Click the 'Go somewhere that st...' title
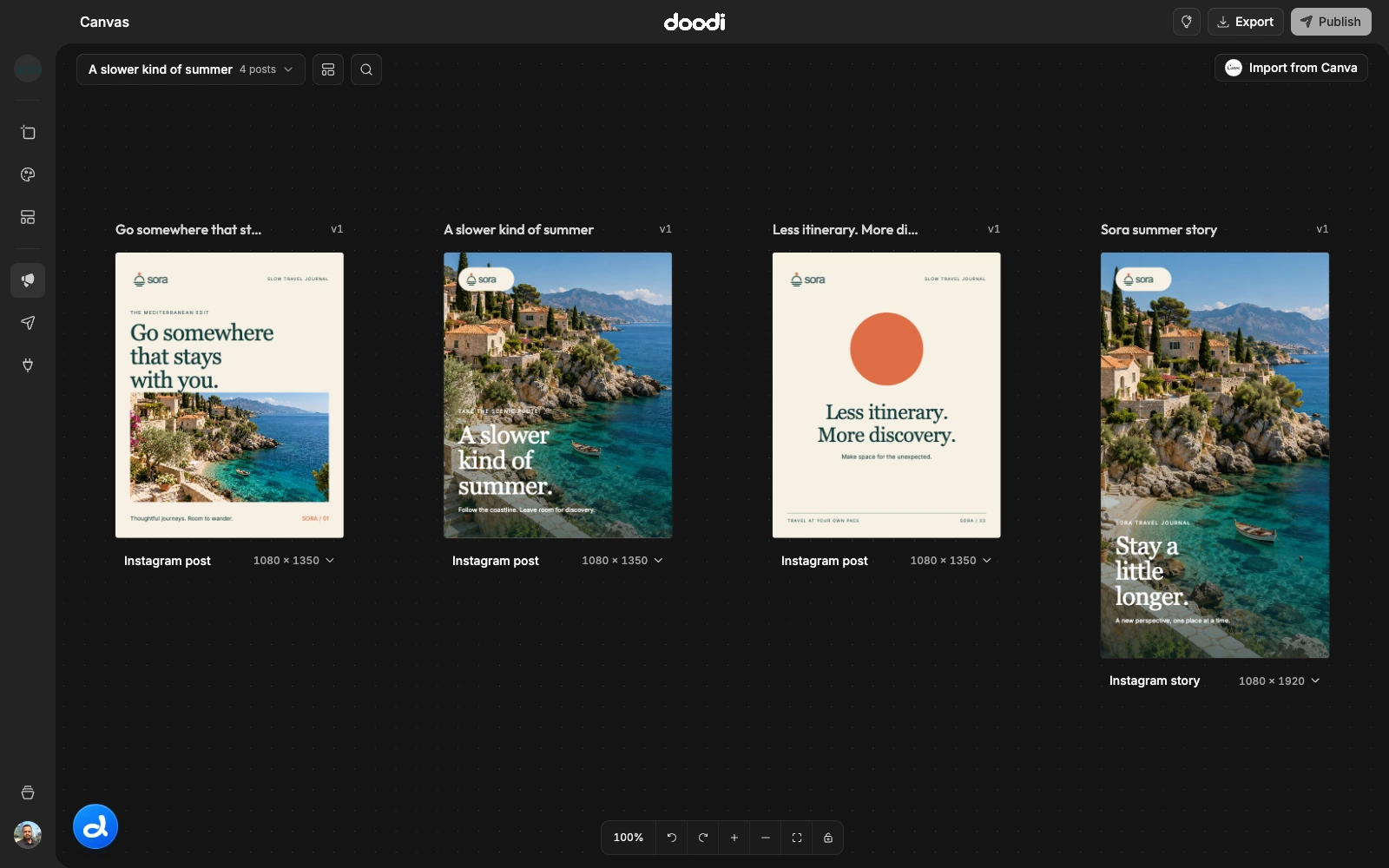 click(188, 230)
